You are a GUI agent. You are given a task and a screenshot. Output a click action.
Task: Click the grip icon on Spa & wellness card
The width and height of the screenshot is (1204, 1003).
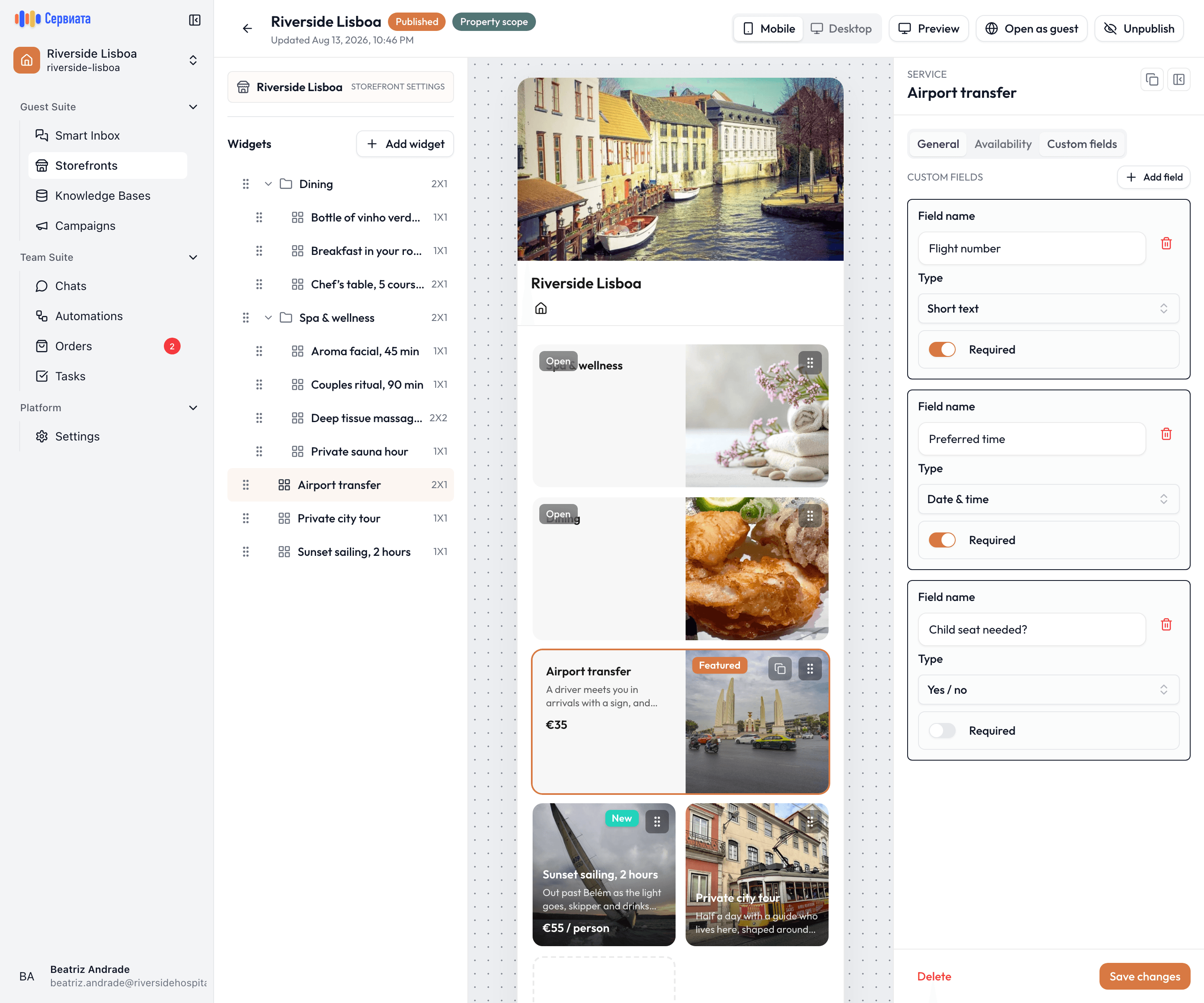pos(810,363)
